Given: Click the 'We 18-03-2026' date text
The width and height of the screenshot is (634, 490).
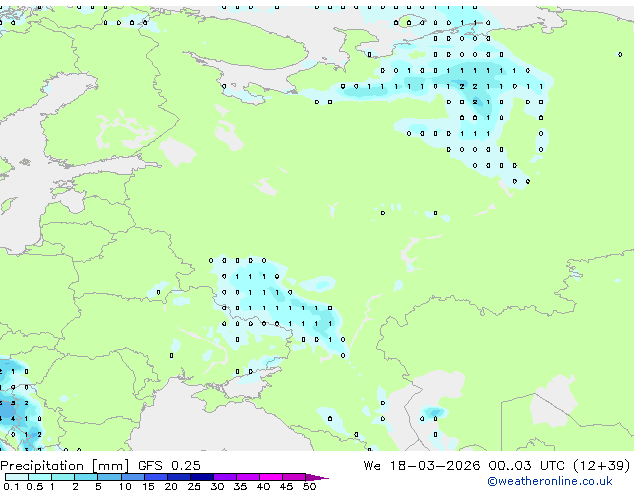Looking at the screenshot, I should tap(422, 466).
